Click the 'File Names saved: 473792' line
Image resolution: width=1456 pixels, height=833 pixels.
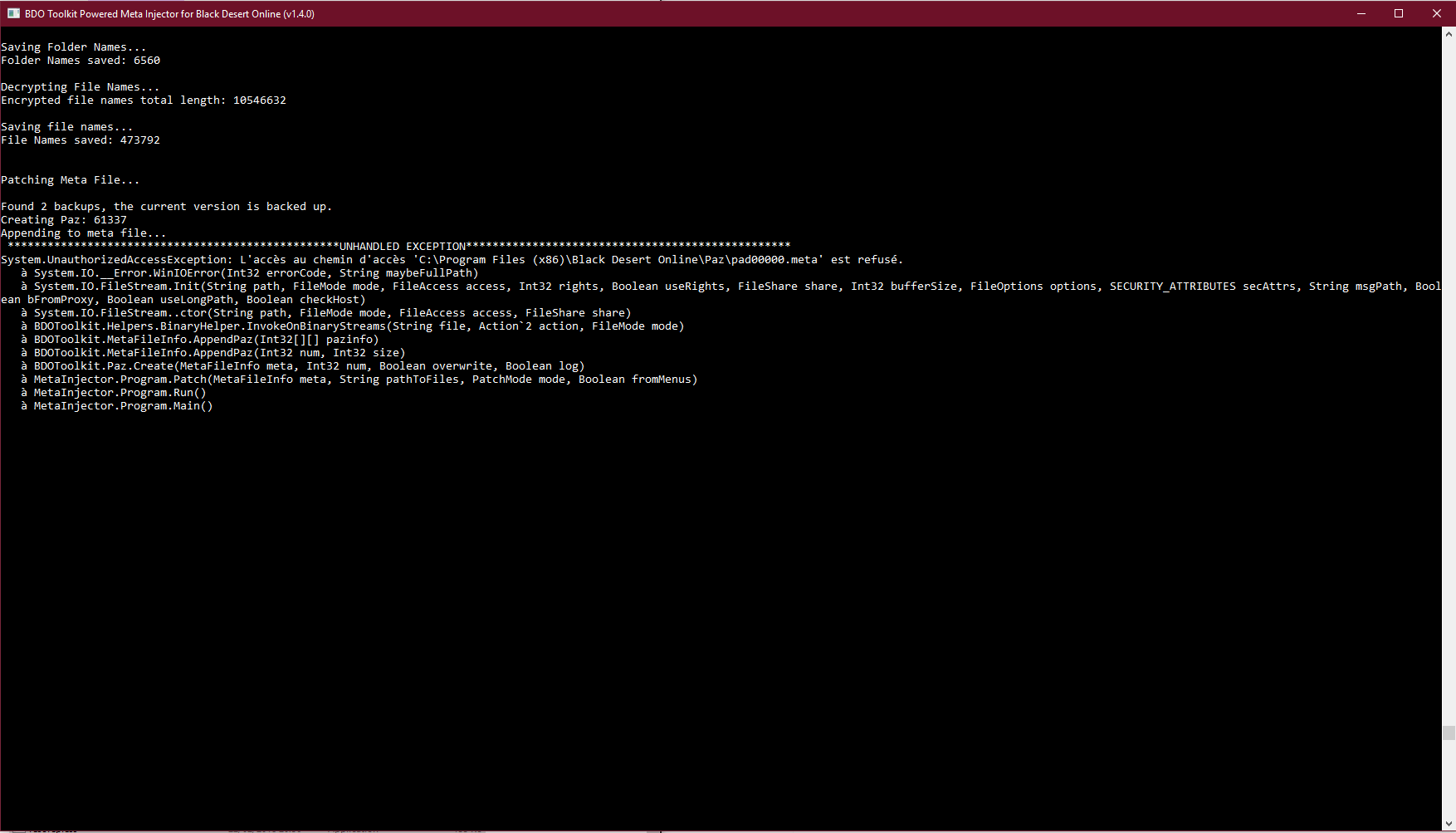[81, 140]
